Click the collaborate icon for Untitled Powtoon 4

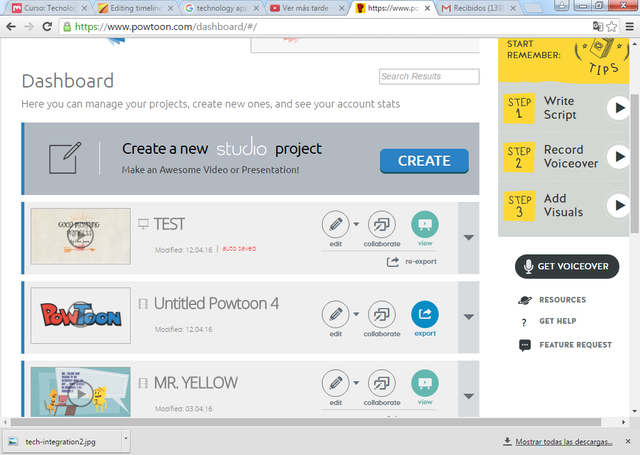382,314
